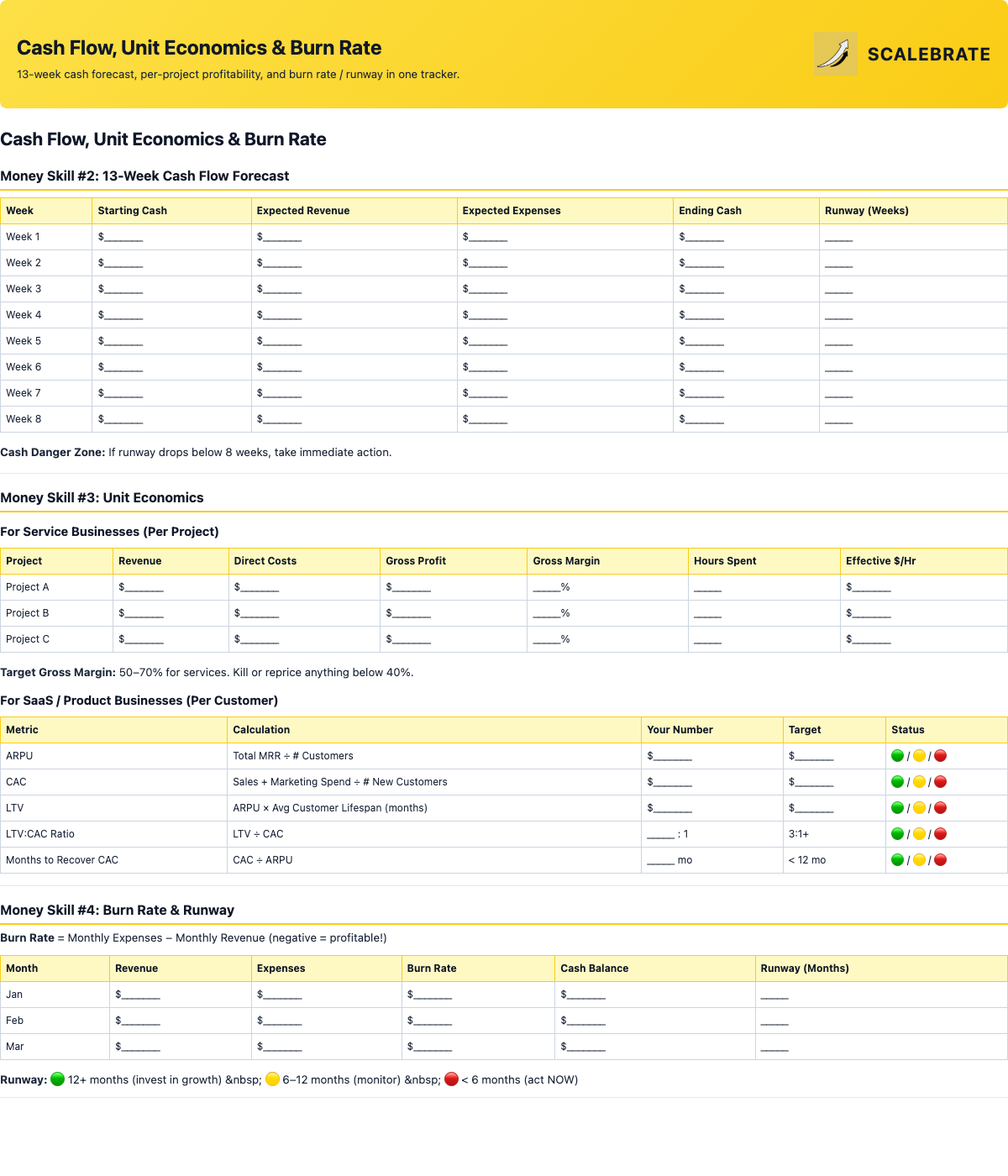Click Months to Recover CAC mo blank
The height and width of the screenshot is (1176, 1008).
(669, 860)
